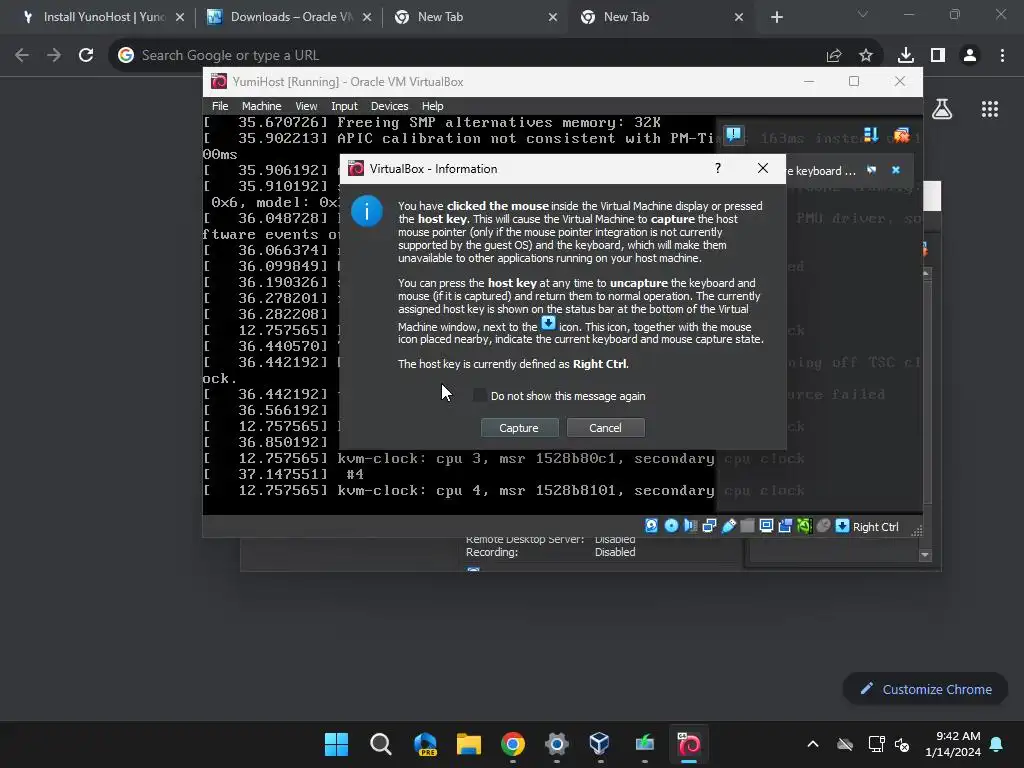Image resolution: width=1024 pixels, height=768 pixels.
Task: Click audio indicator icon in VM status bar
Action: click(x=690, y=526)
